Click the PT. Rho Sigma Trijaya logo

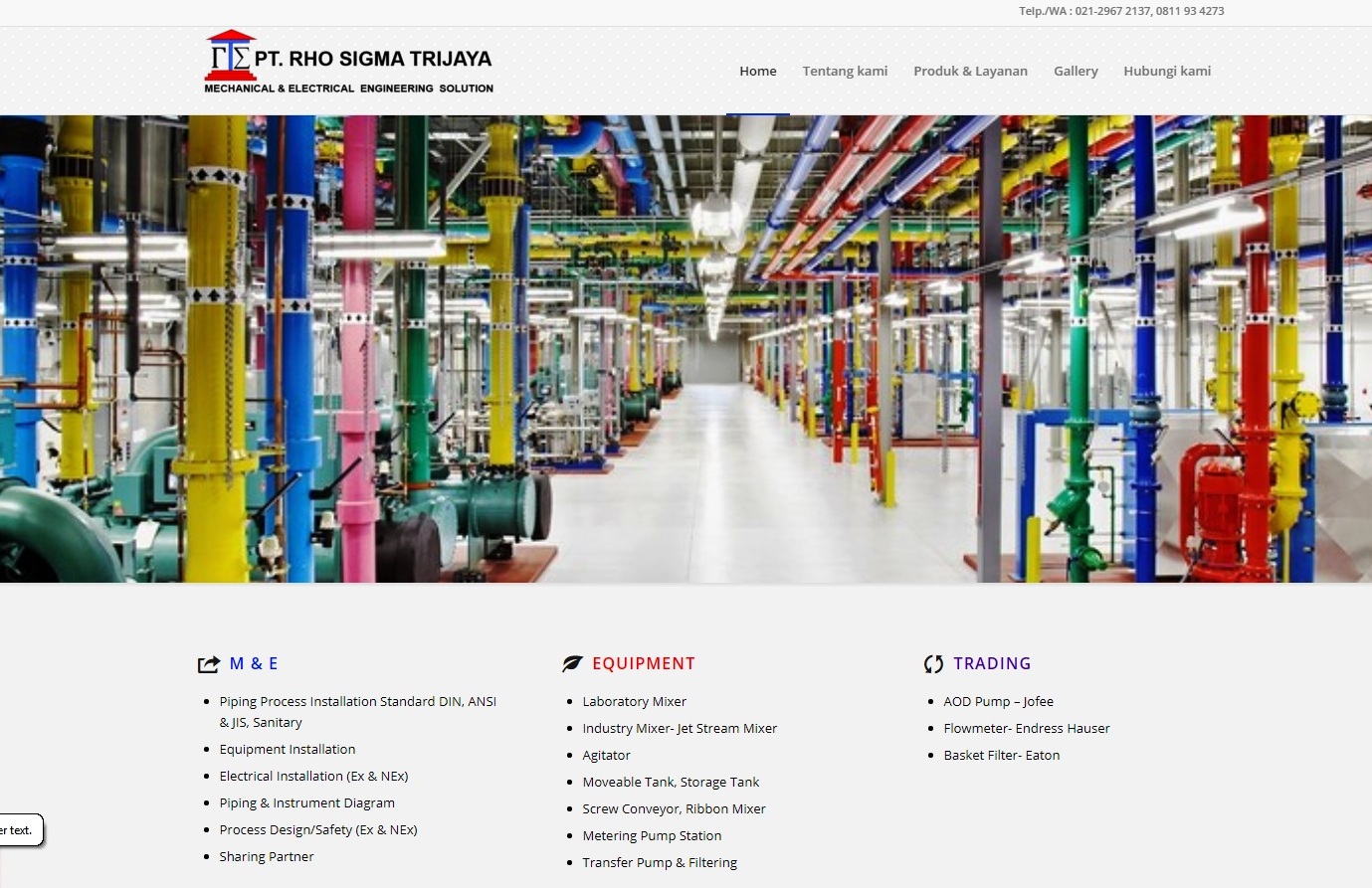[348, 64]
